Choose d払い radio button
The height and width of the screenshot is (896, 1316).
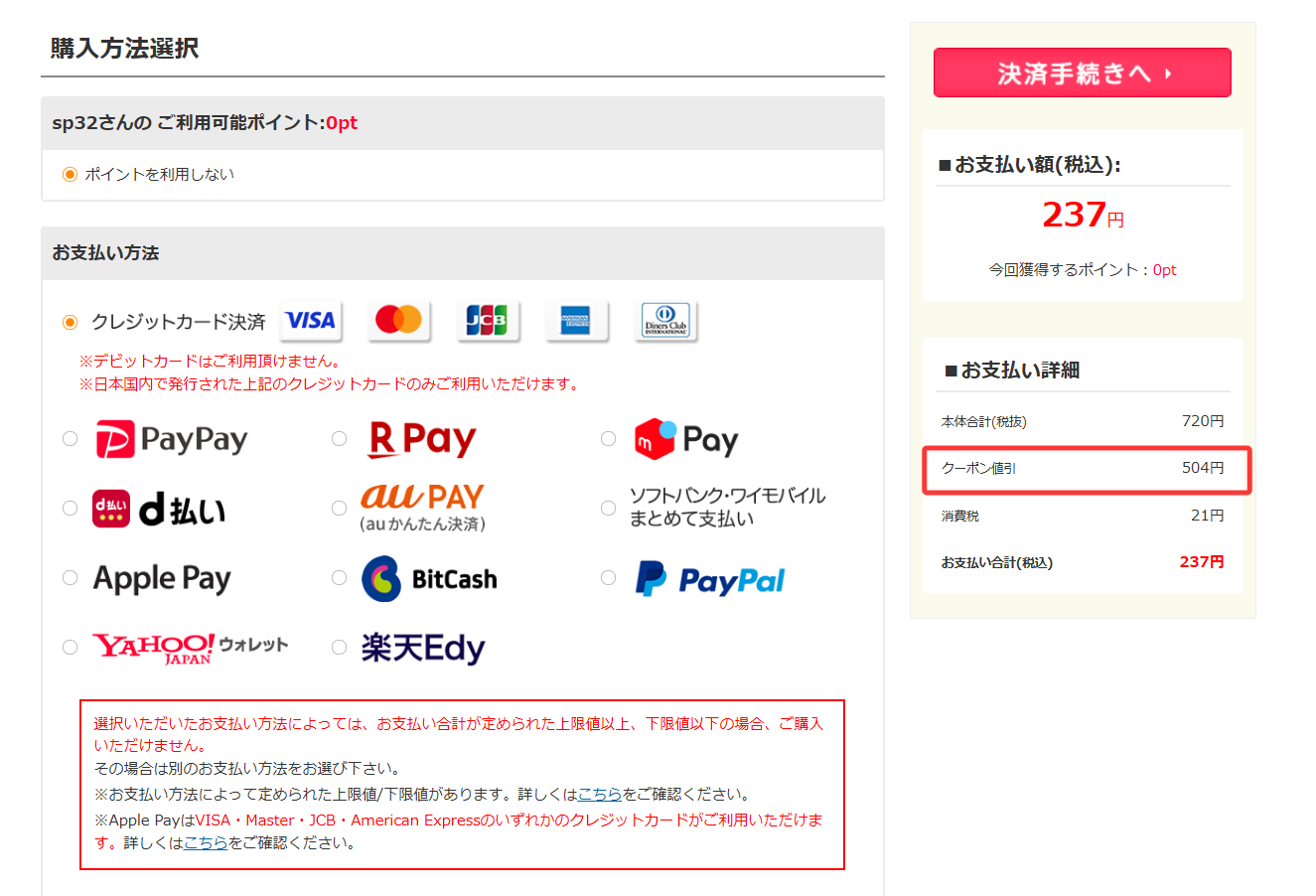70,509
